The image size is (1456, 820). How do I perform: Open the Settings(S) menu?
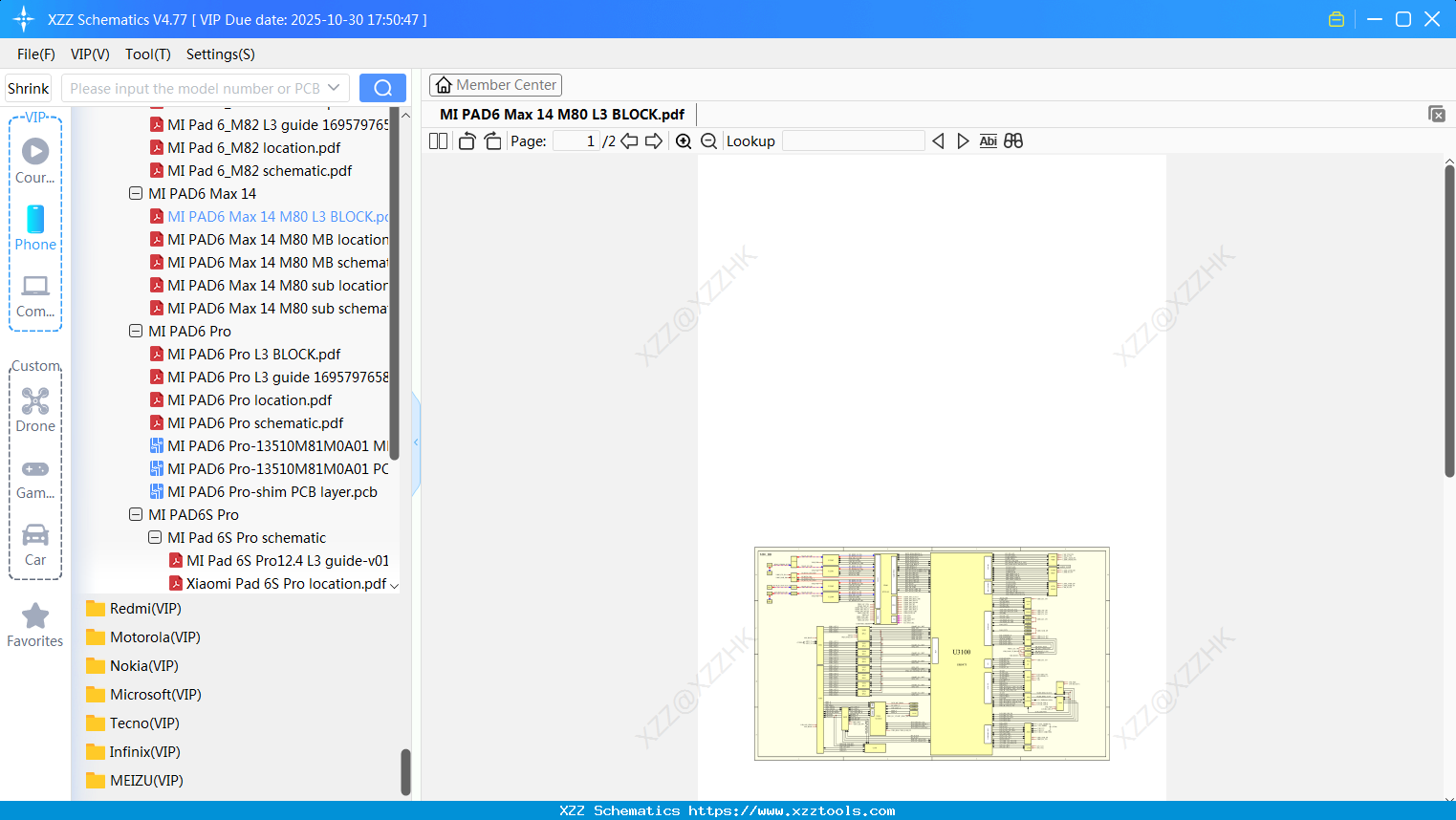pos(221,54)
